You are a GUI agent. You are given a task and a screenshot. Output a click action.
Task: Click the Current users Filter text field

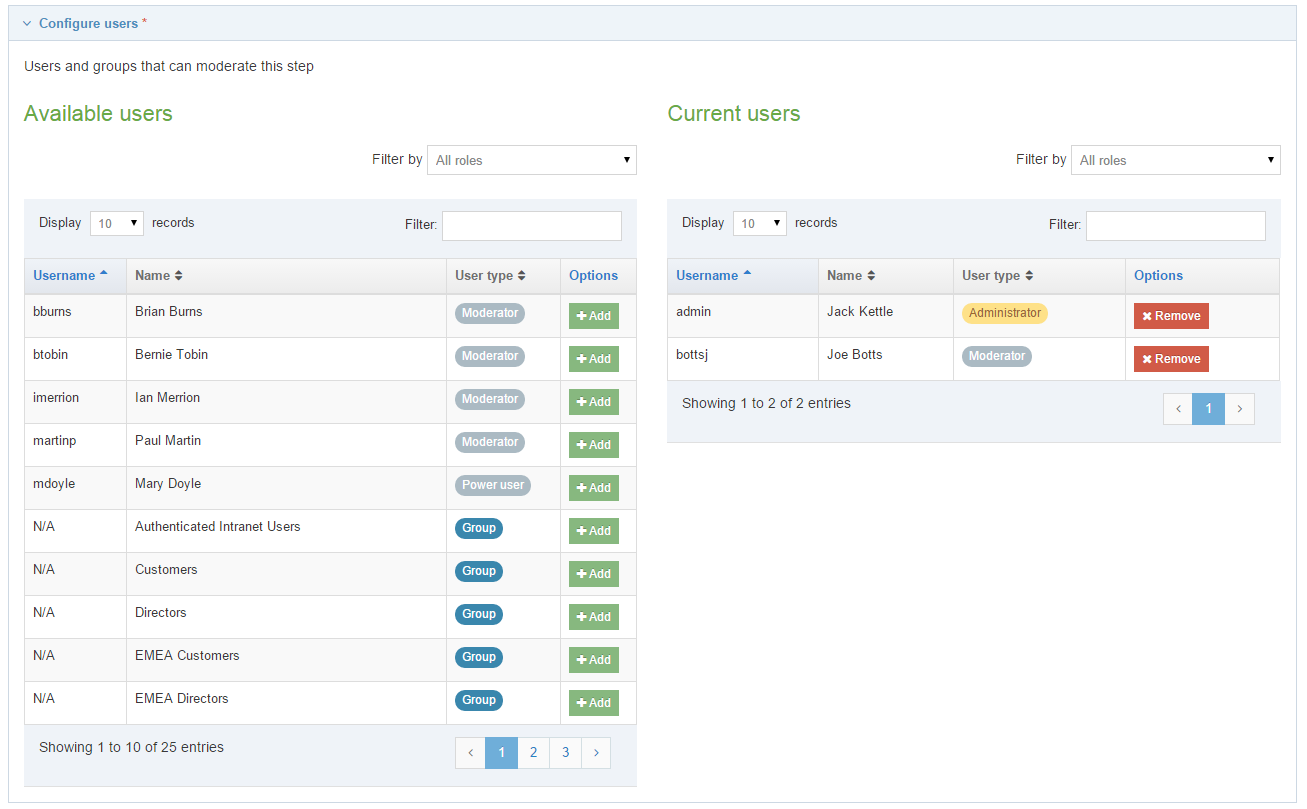click(x=1175, y=225)
